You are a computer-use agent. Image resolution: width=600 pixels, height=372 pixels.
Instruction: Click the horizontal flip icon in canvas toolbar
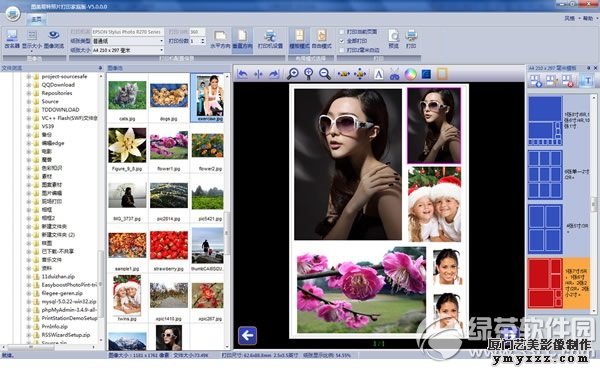pyautogui.click(x=258, y=74)
